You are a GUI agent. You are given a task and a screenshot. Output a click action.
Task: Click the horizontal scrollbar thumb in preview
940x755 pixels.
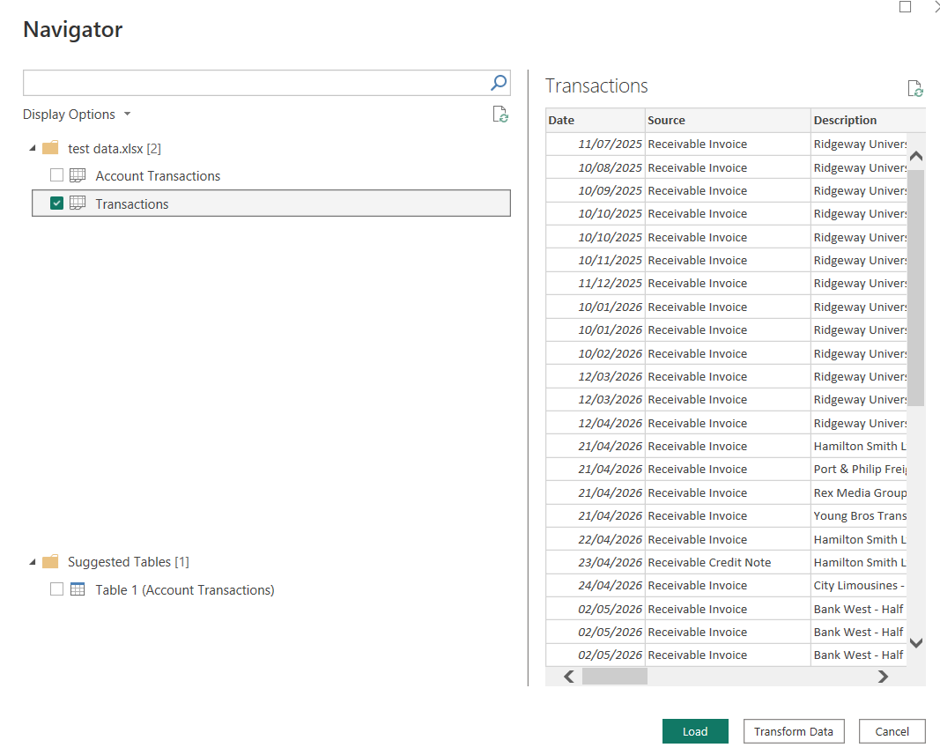[614, 676]
